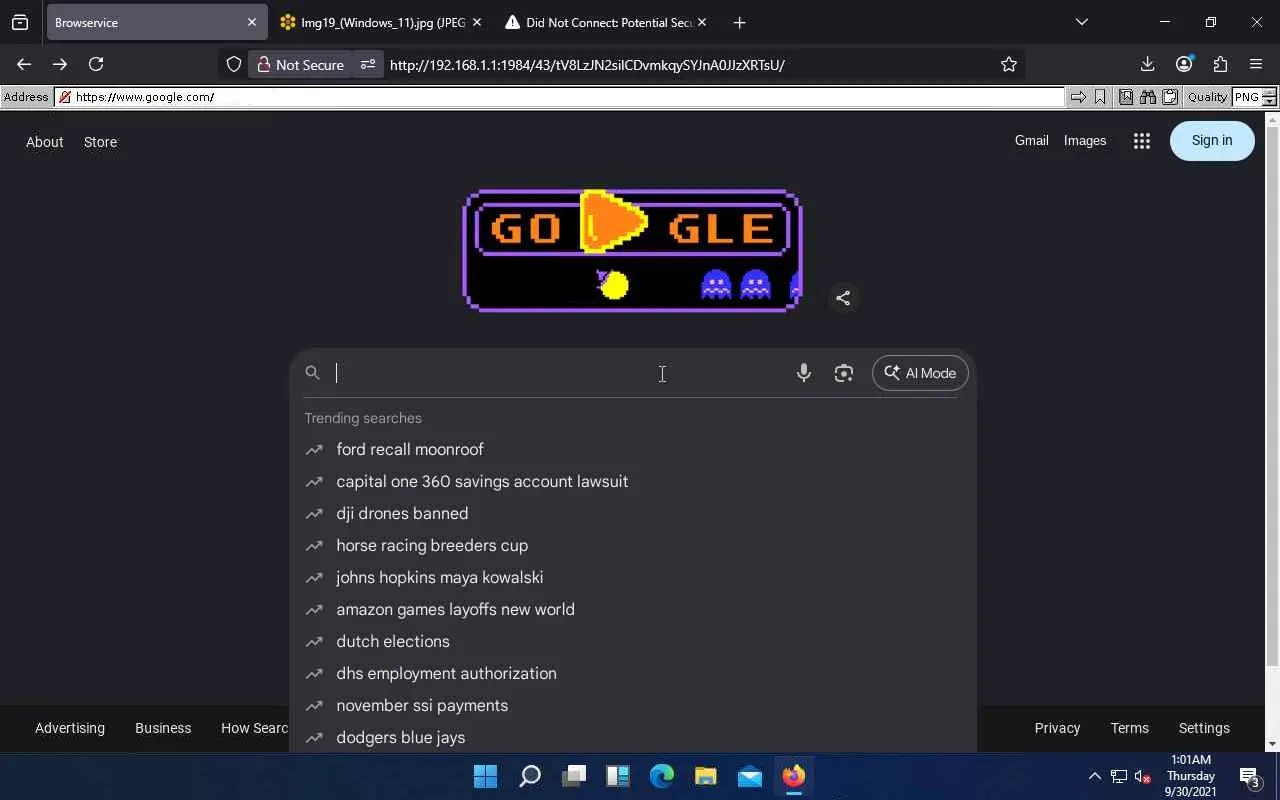Open the Advertising footer link
The width and height of the screenshot is (1280, 800).
click(70, 728)
